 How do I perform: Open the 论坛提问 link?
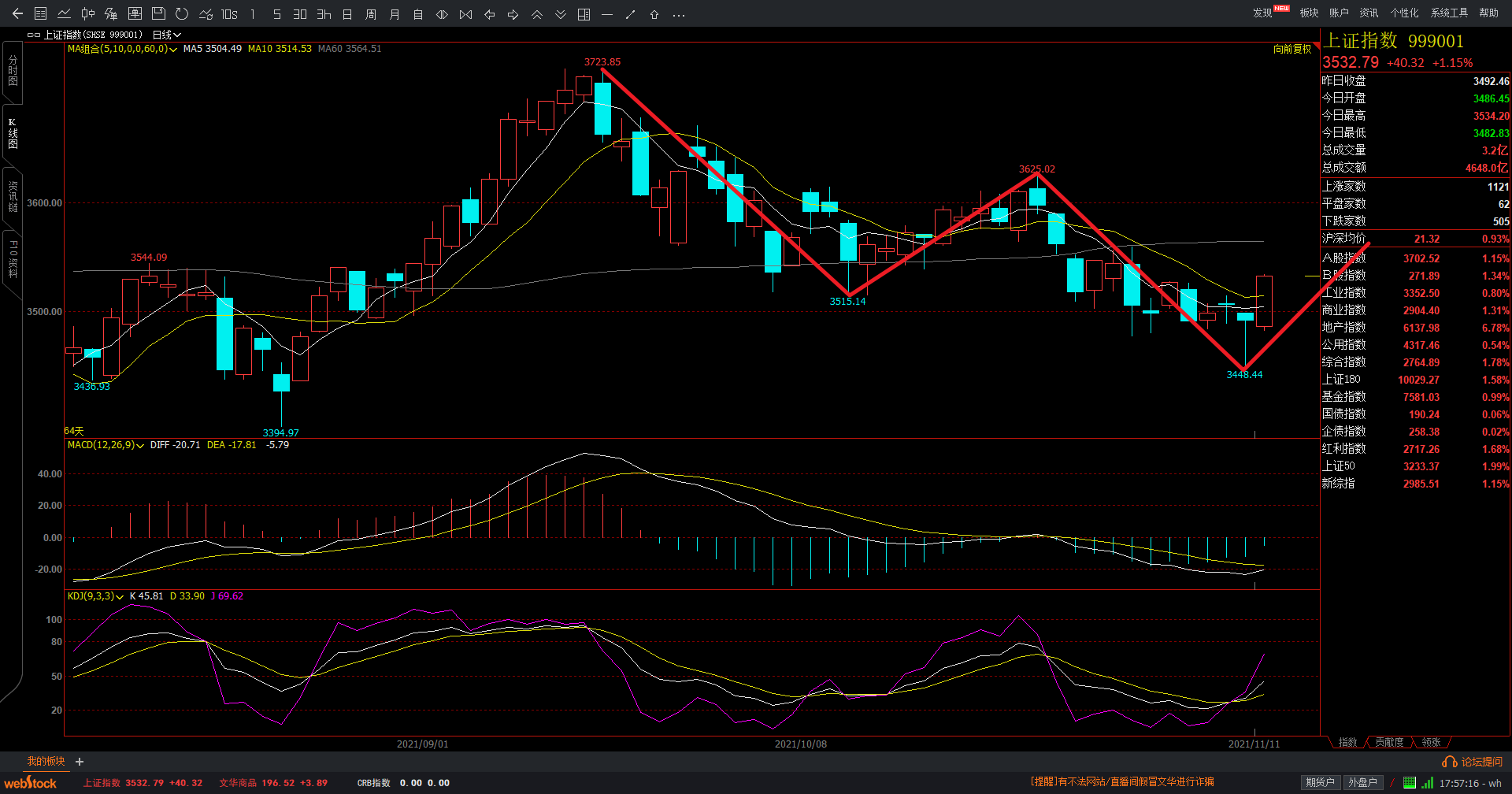(x=1473, y=762)
